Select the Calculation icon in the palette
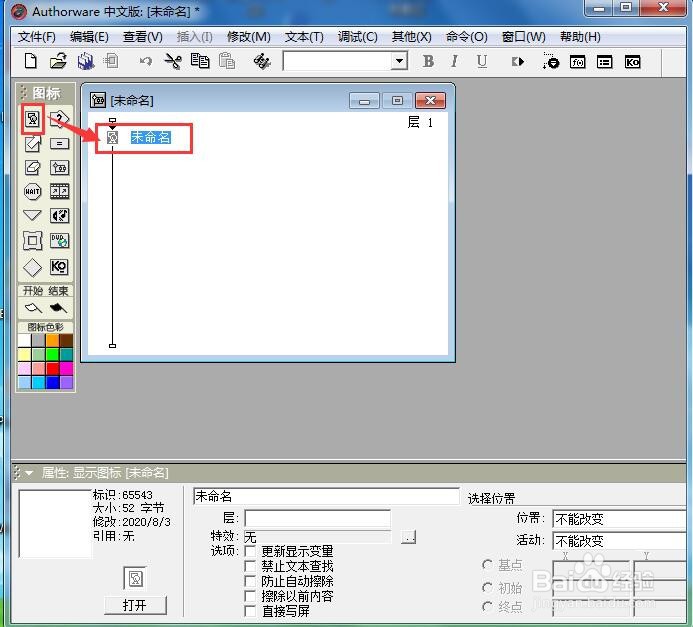The image size is (693, 627). pyautogui.click(x=59, y=144)
